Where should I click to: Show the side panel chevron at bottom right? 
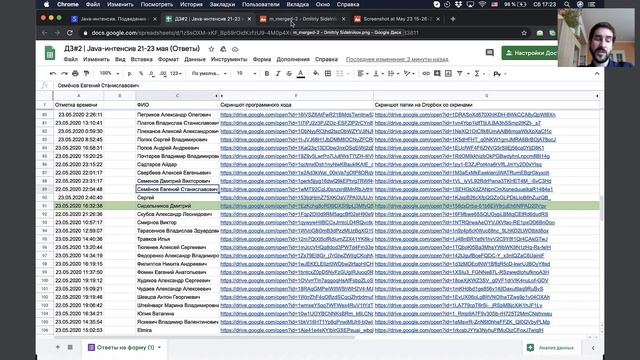click(x=593, y=348)
